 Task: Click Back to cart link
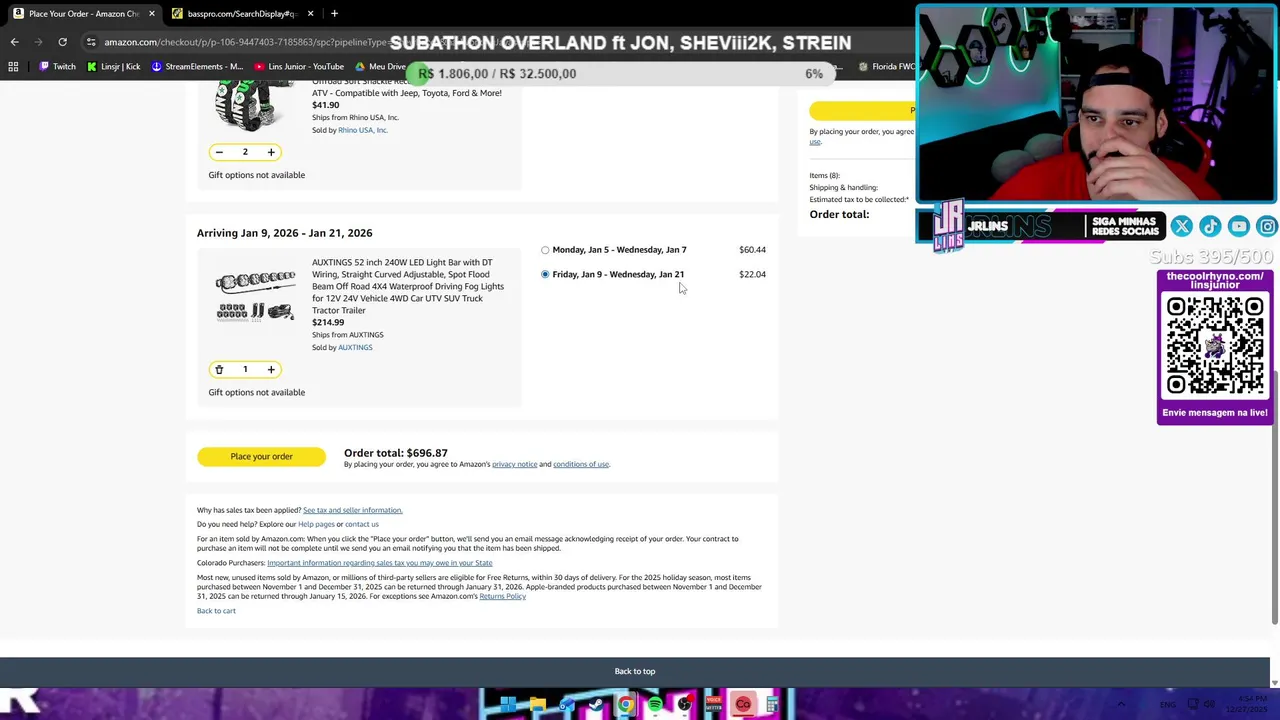point(216,611)
